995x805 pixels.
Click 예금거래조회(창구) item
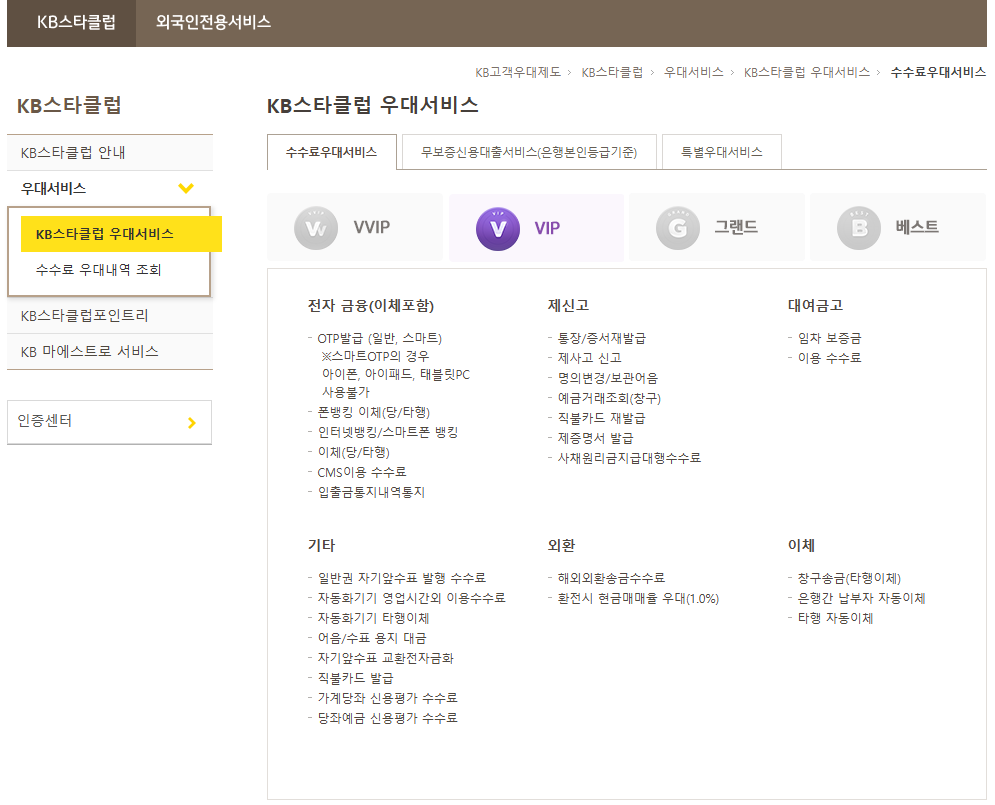point(609,398)
